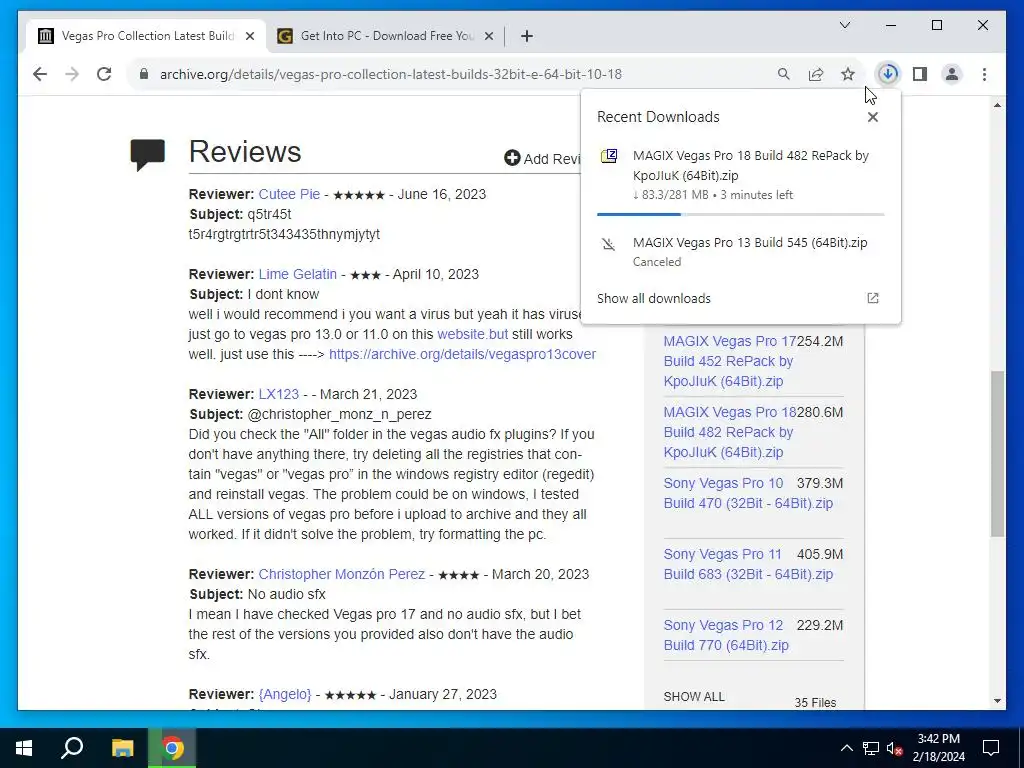Click the Vegas Pro 18 zip file icon

609,156
